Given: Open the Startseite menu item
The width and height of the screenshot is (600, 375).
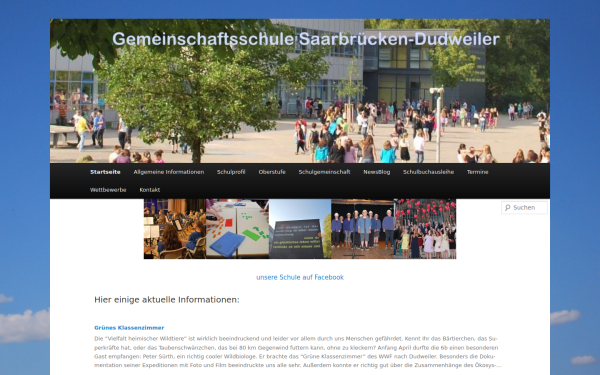Looking at the screenshot, I should [105, 172].
